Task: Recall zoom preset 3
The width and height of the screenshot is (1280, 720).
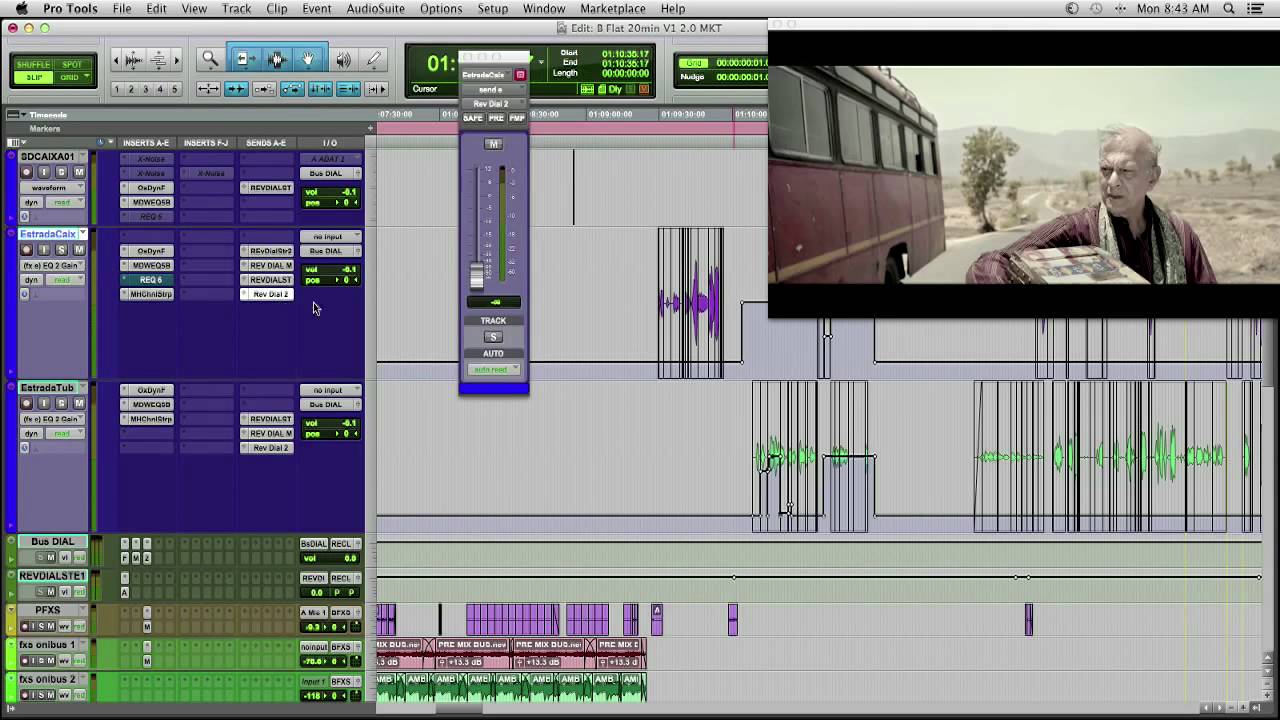Action: point(145,89)
